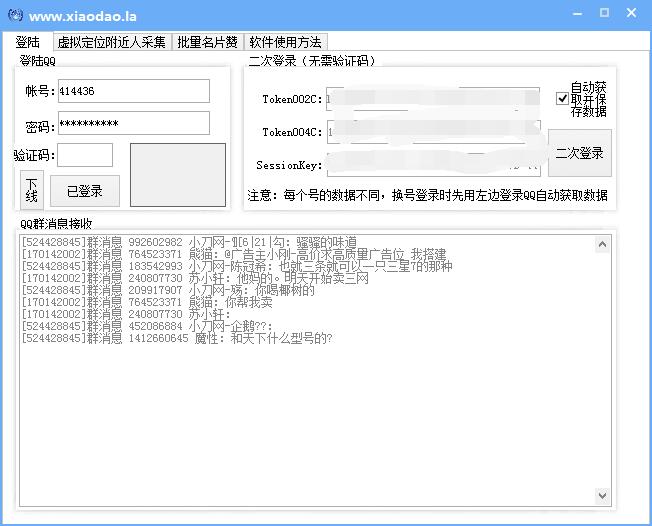Toggle the 自动获取并保存数据 checkbox
The width and height of the screenshot is (652, 526).
click(x=562, y=99)
